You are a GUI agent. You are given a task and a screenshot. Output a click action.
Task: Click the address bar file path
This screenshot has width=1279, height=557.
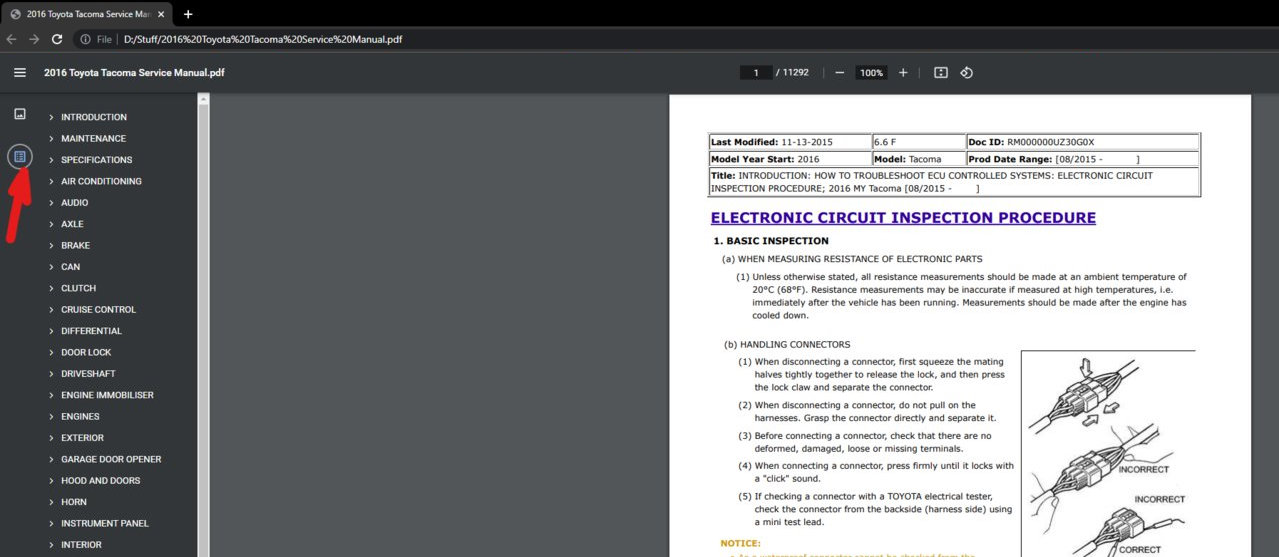pyautogui.click(x=264, y=39)
